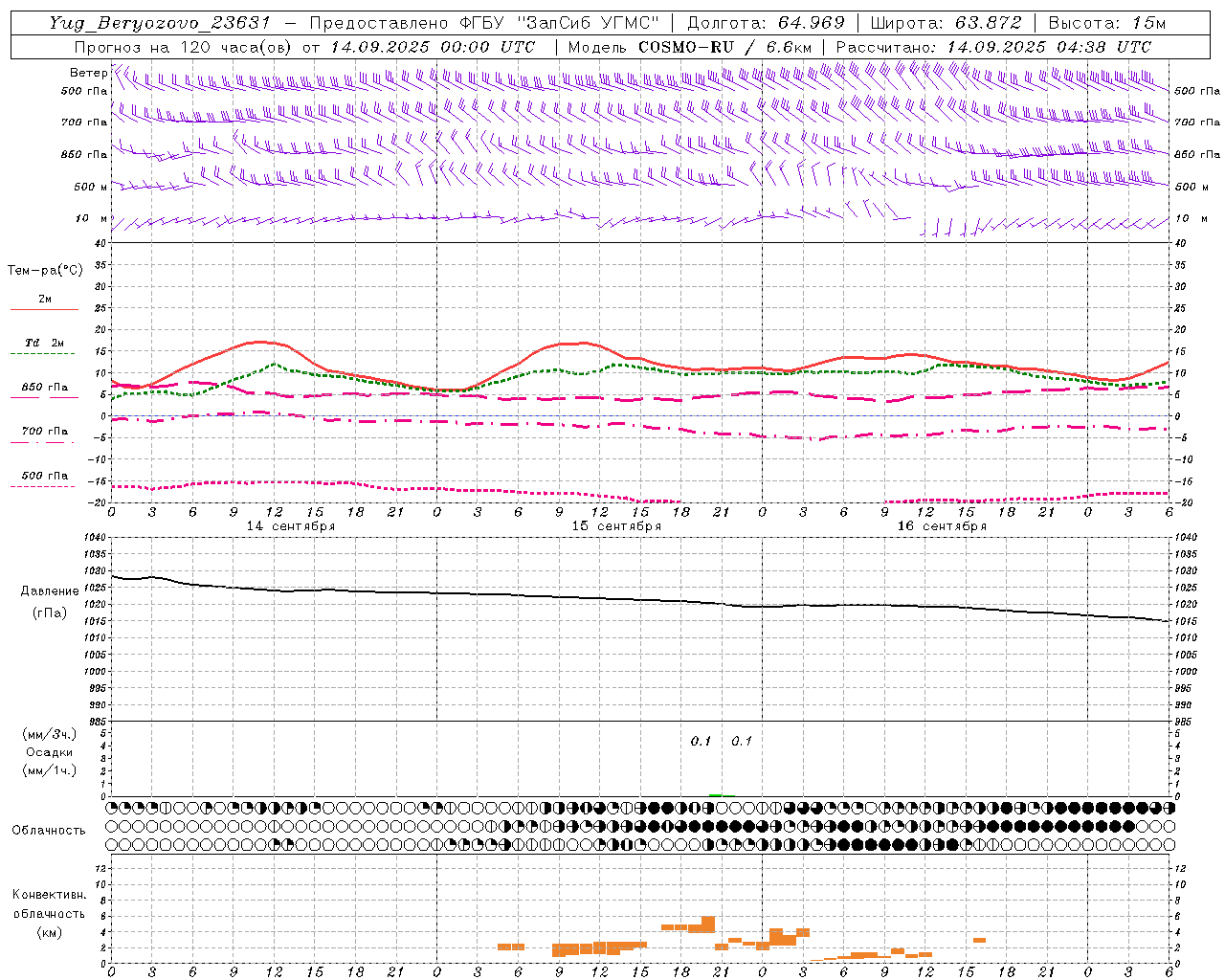Screen dimensions: 1225x980
Task: Click the station name Yug_Beryozovo_23631
Action: [x=159, y=23]
